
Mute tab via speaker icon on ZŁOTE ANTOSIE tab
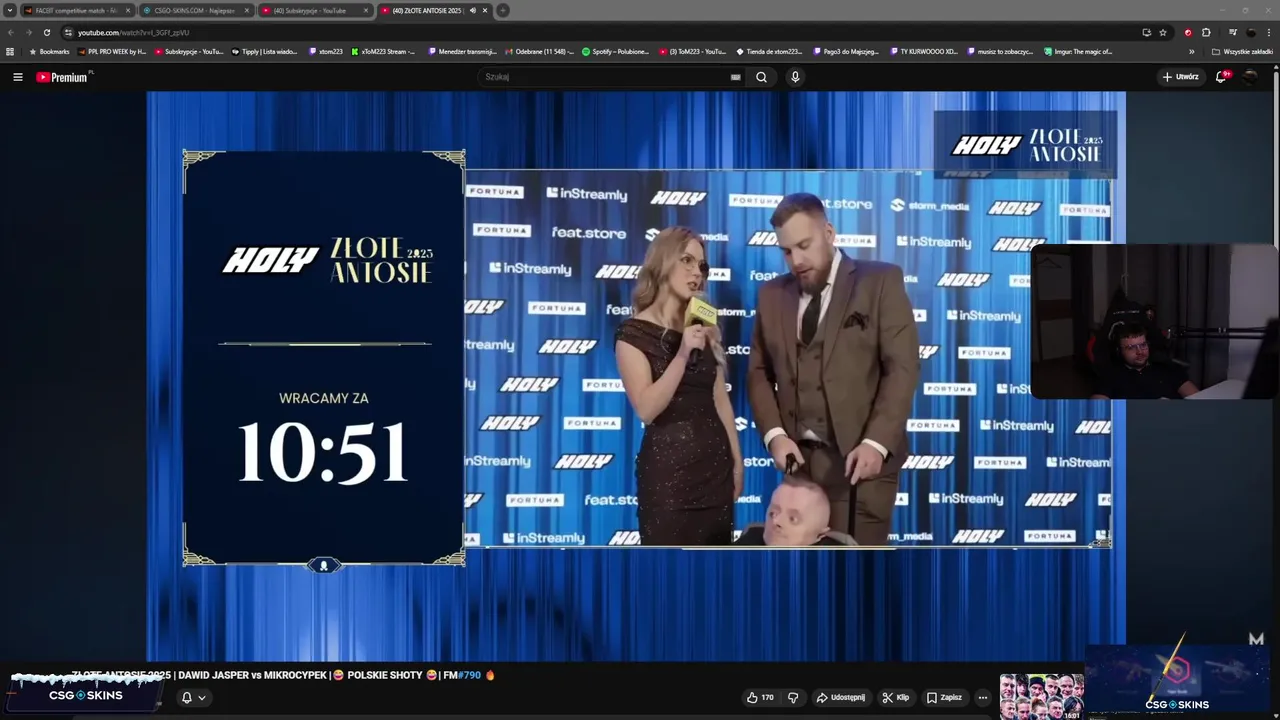click(473, 10)
